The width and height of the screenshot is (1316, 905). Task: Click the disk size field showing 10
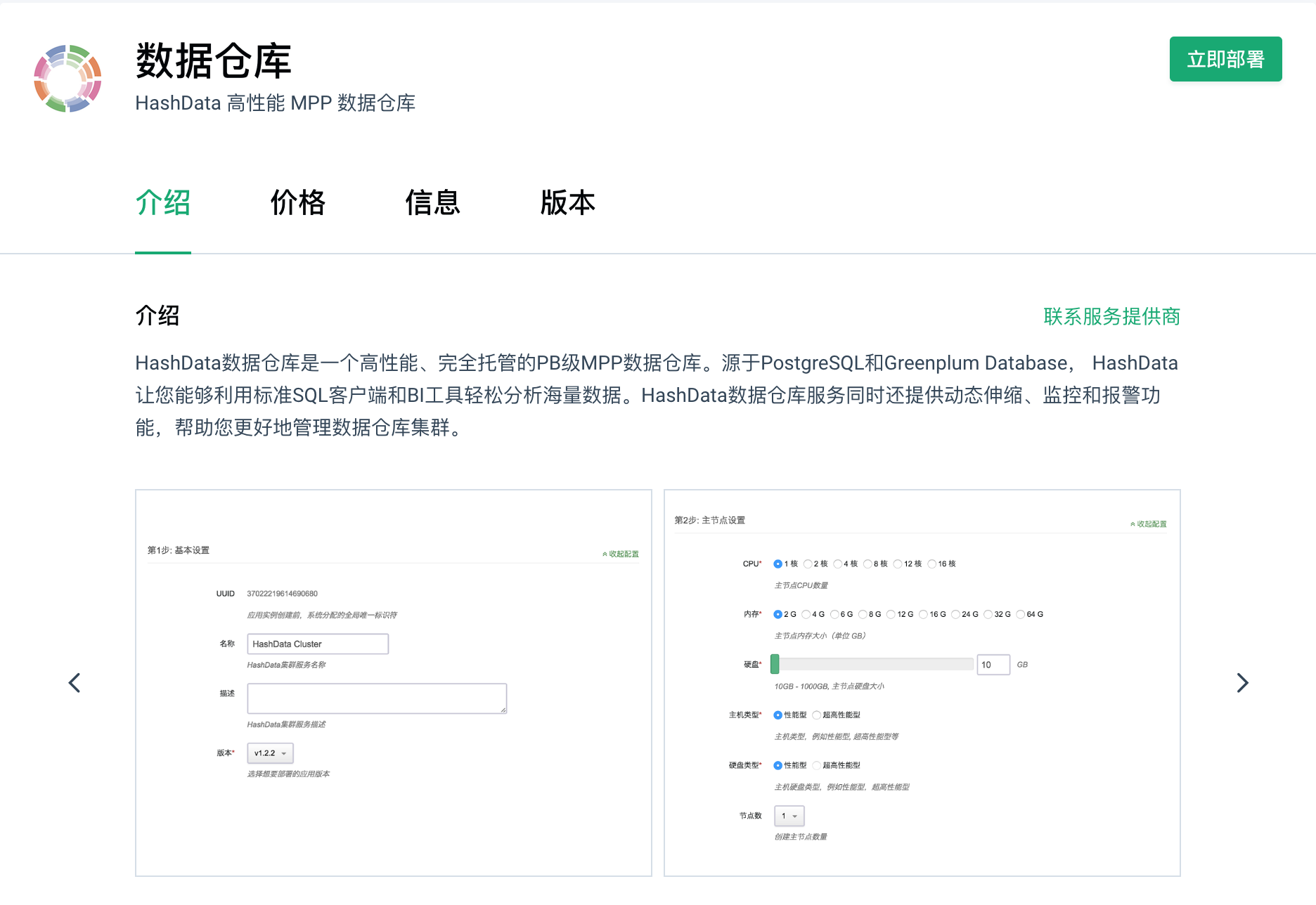(993, 665)
